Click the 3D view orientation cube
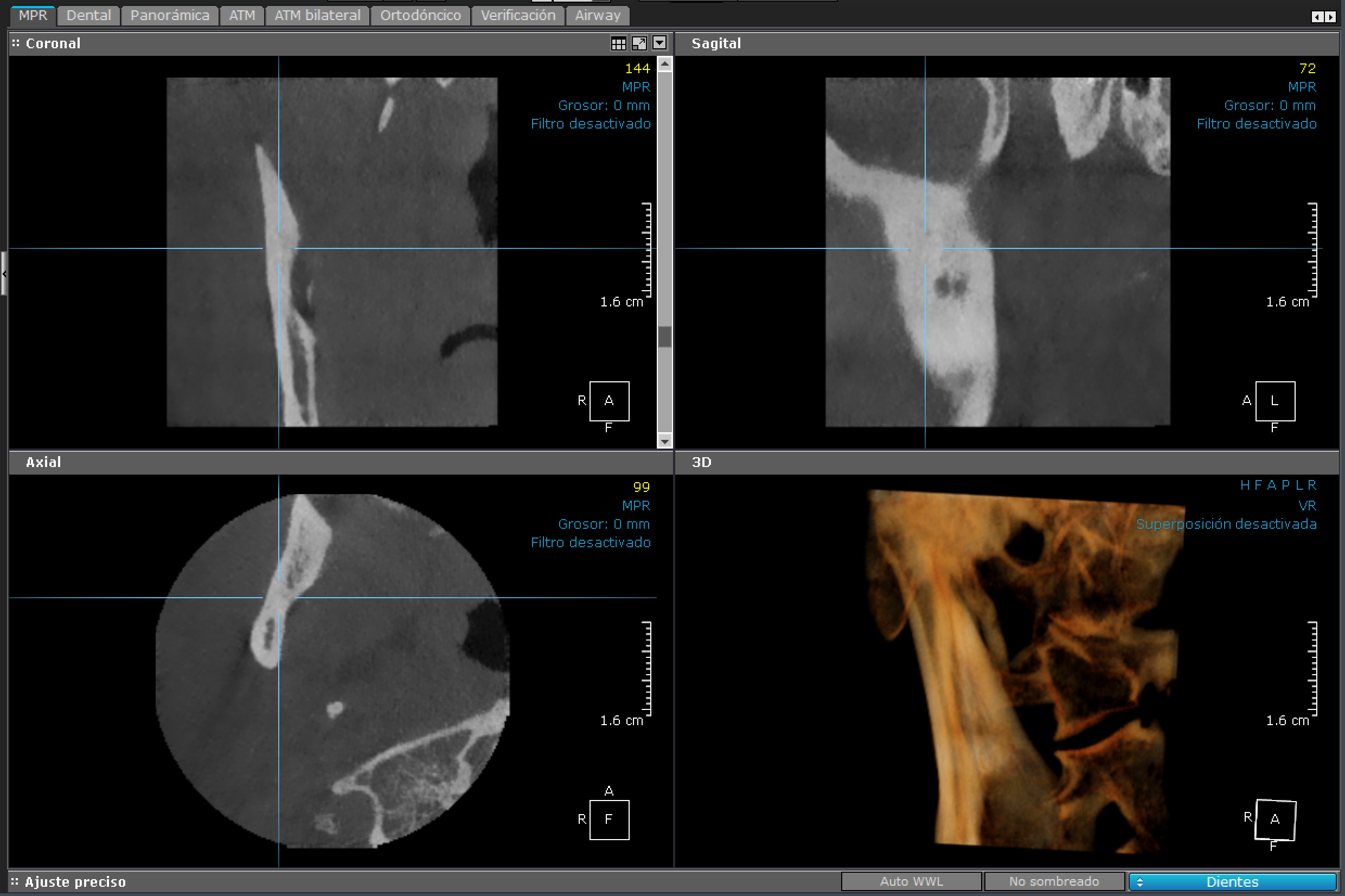This screenshot has height=896, width=1345. pyautogui.click(x=1274, y=820)
